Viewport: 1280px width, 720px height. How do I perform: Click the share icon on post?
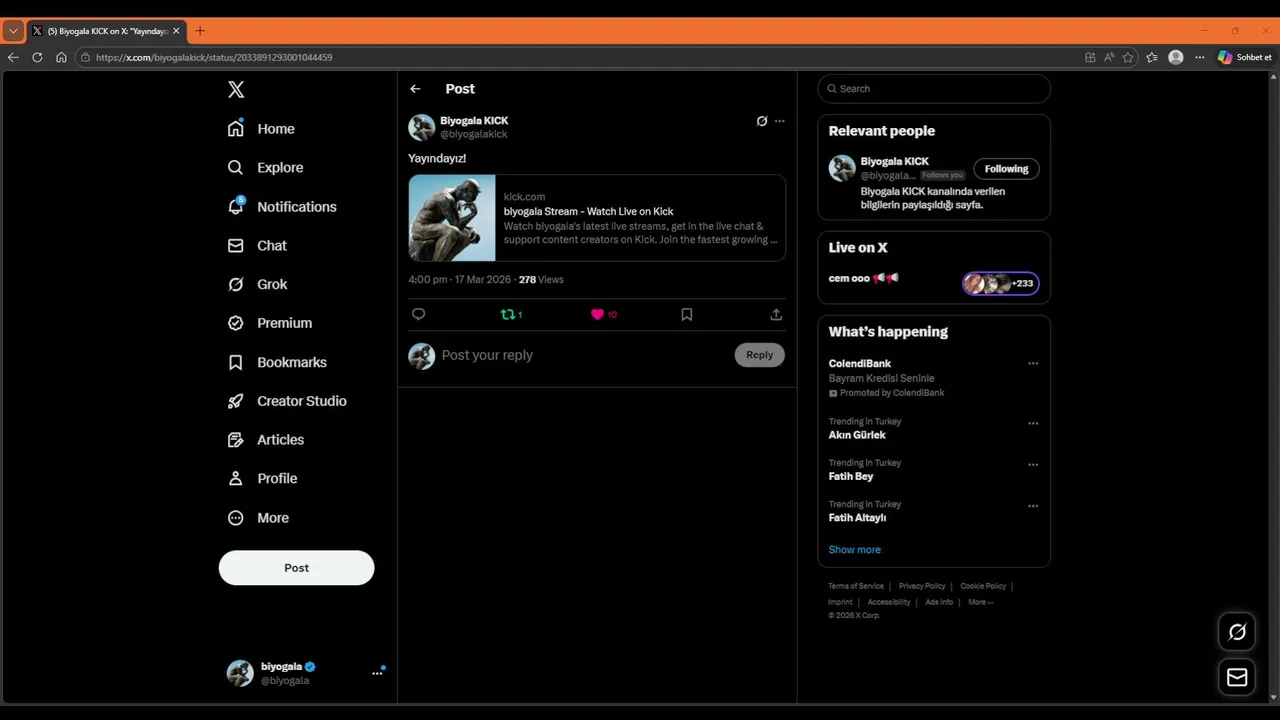point(776,314)
